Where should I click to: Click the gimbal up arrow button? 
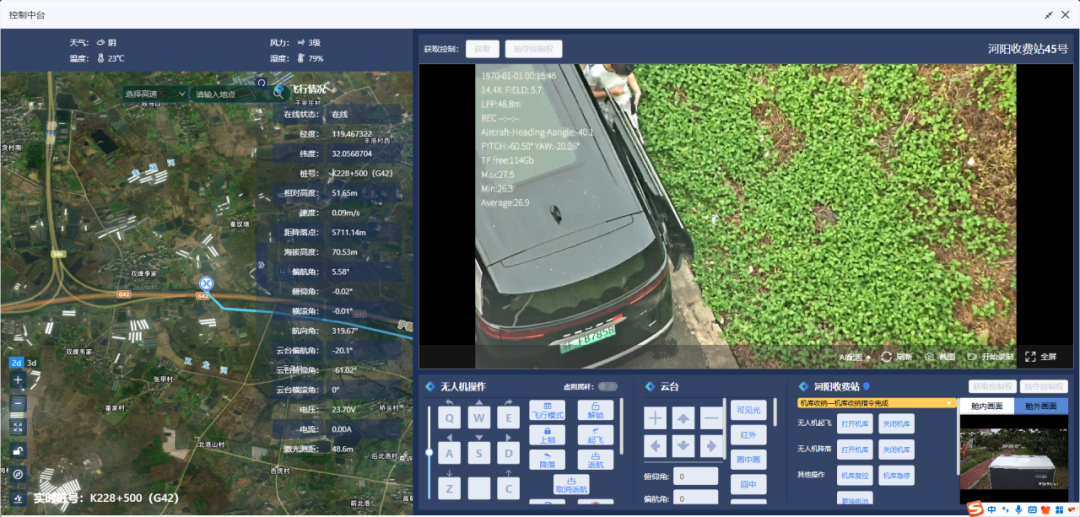pos(683,418)
